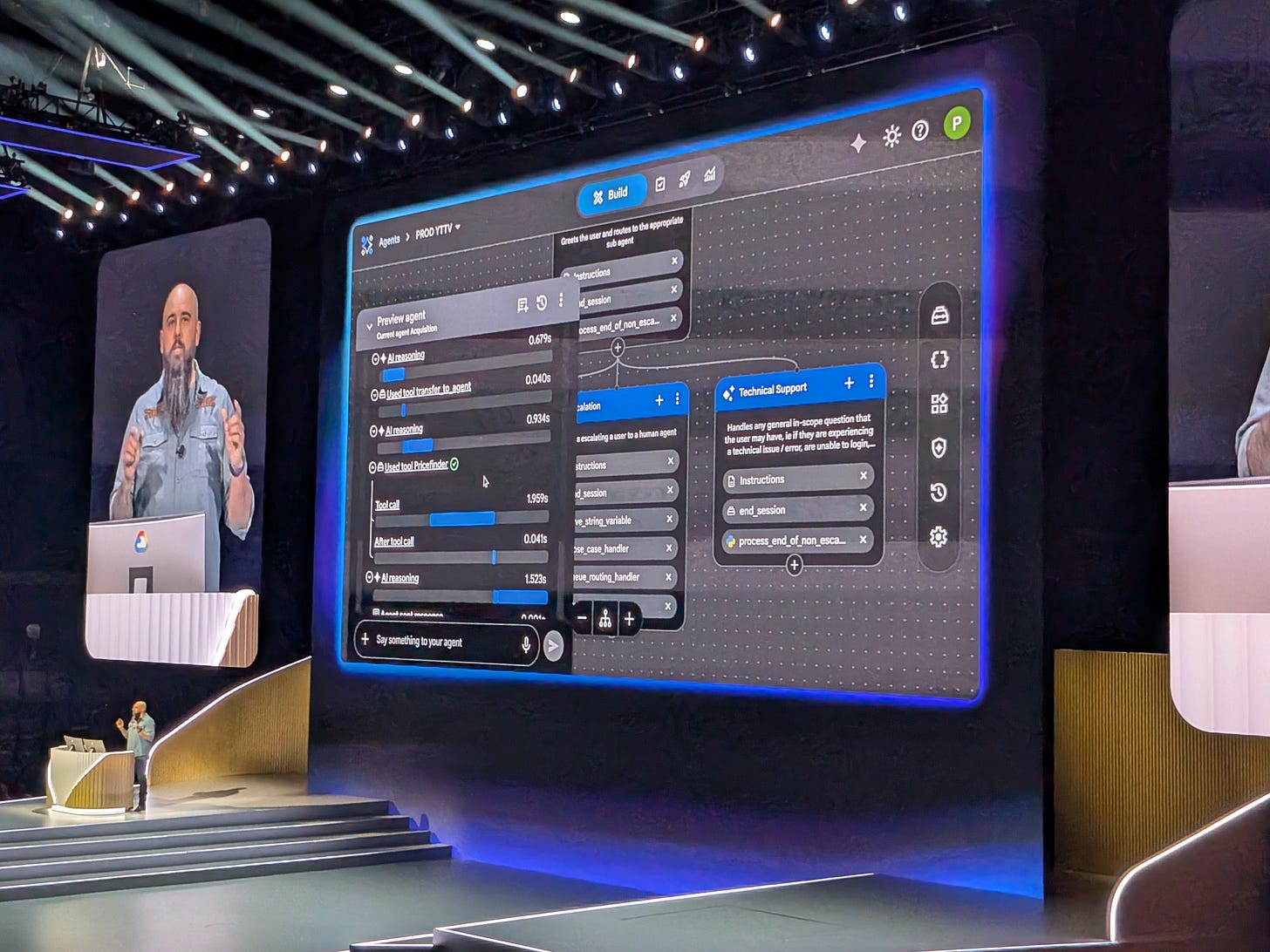This screenshot has width=1270, height=952.
Task: Click the microphone icon in the chat box
Action: (526, 644)
